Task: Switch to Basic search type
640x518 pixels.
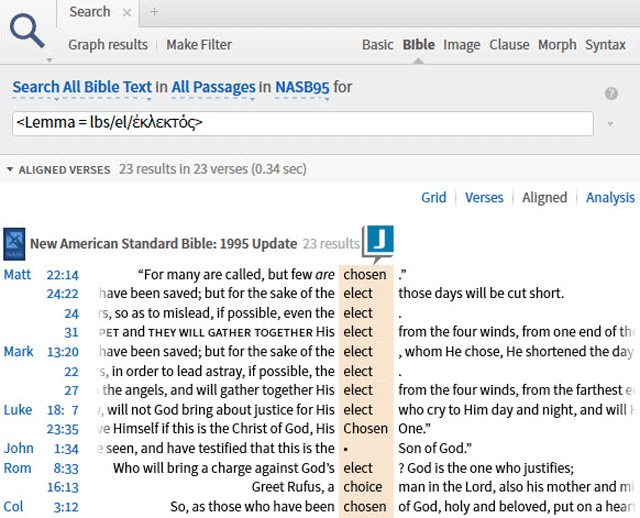Action: pos(378,44)
